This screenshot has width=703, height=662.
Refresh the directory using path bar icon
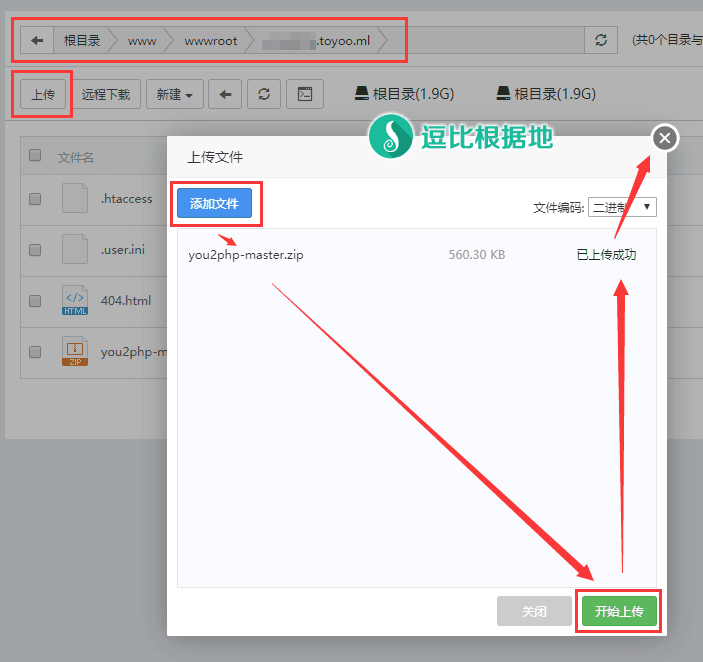pyautogui.click(x=600, y=40)
